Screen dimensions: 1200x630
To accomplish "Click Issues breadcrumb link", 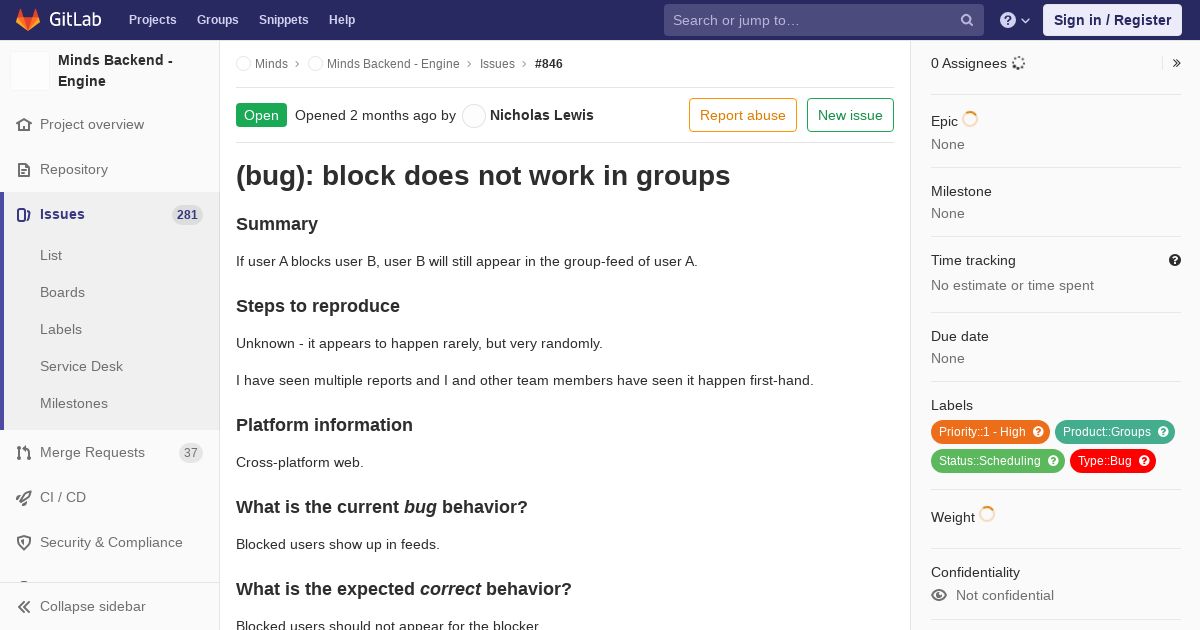I will pyautogui.click(x=497, y=64).
